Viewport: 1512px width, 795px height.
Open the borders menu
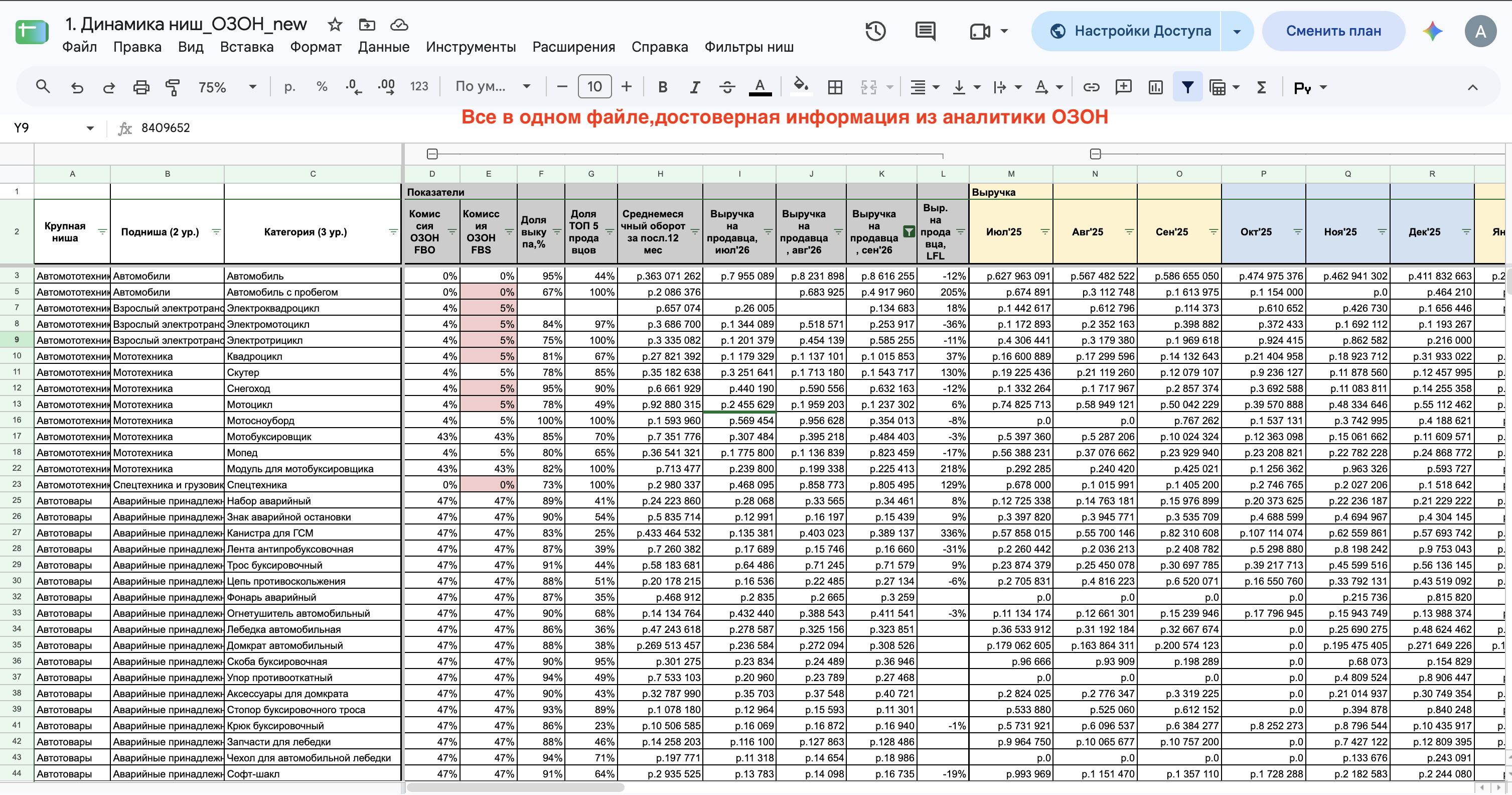pyautogui.click(x=835, y=87)
